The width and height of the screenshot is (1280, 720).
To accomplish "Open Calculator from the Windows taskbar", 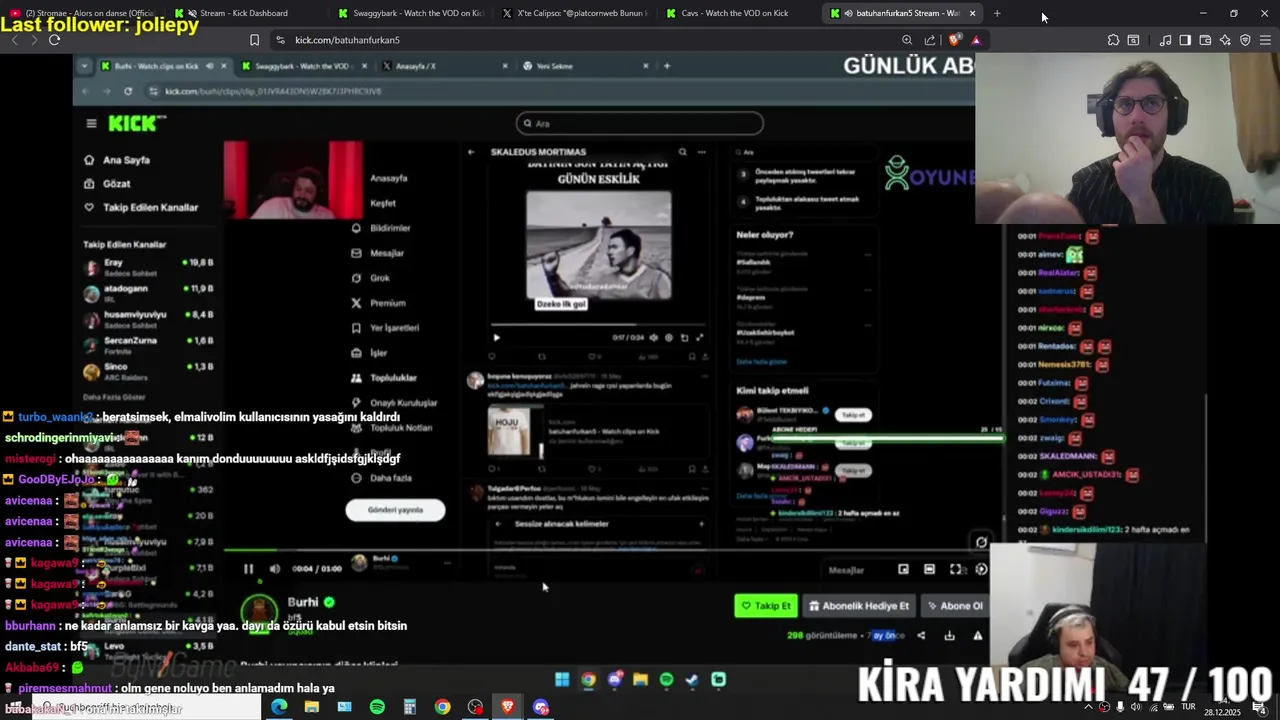I will (410, 707).
